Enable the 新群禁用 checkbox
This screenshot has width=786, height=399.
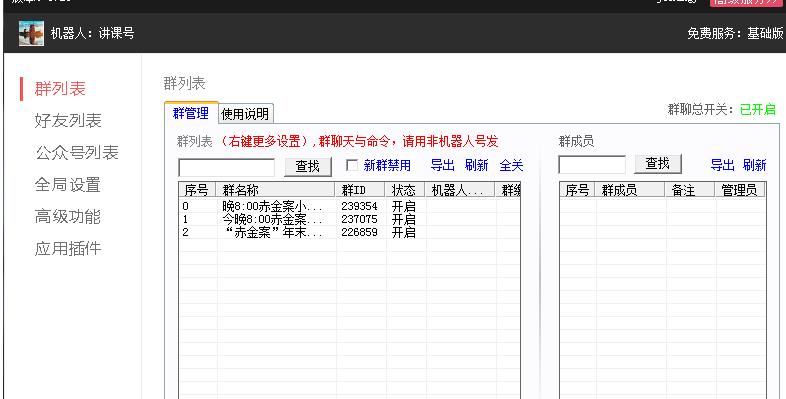point(352,165)
